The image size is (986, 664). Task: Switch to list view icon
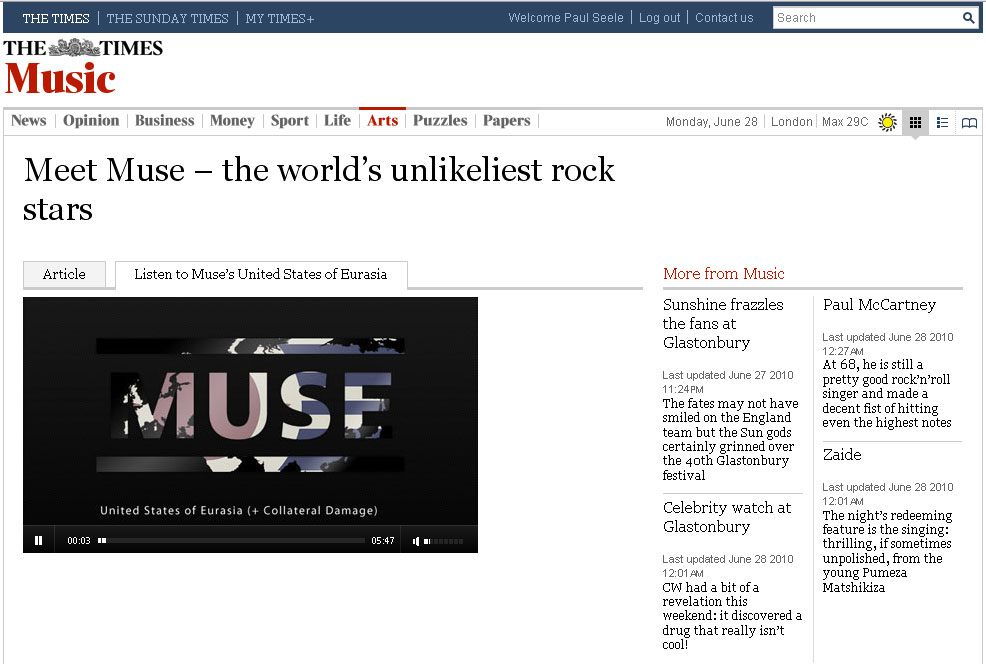point(942,122)
